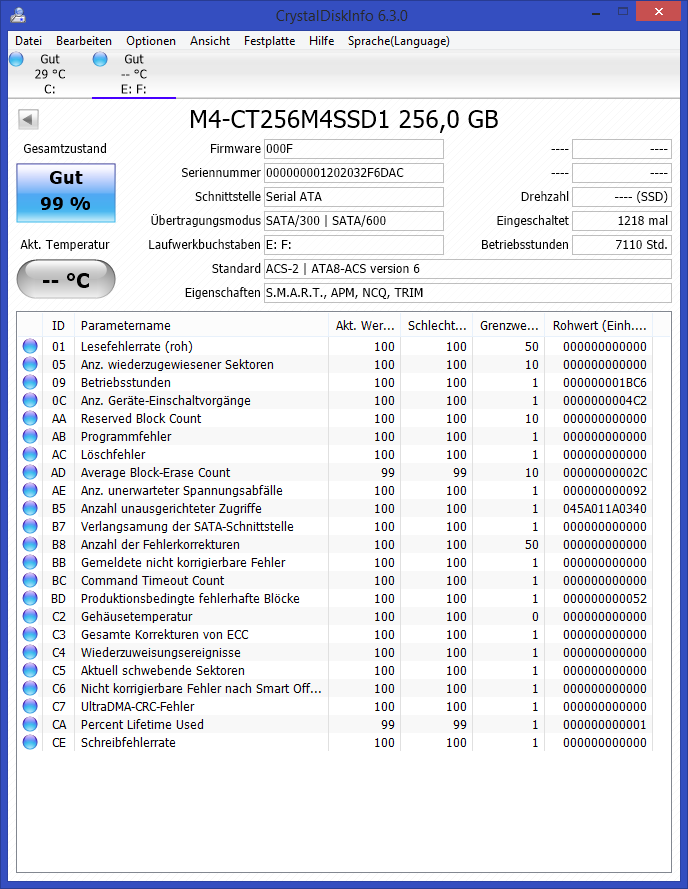Select raw value 045A011A0340
688x889 pixels.
click(605, 509)
